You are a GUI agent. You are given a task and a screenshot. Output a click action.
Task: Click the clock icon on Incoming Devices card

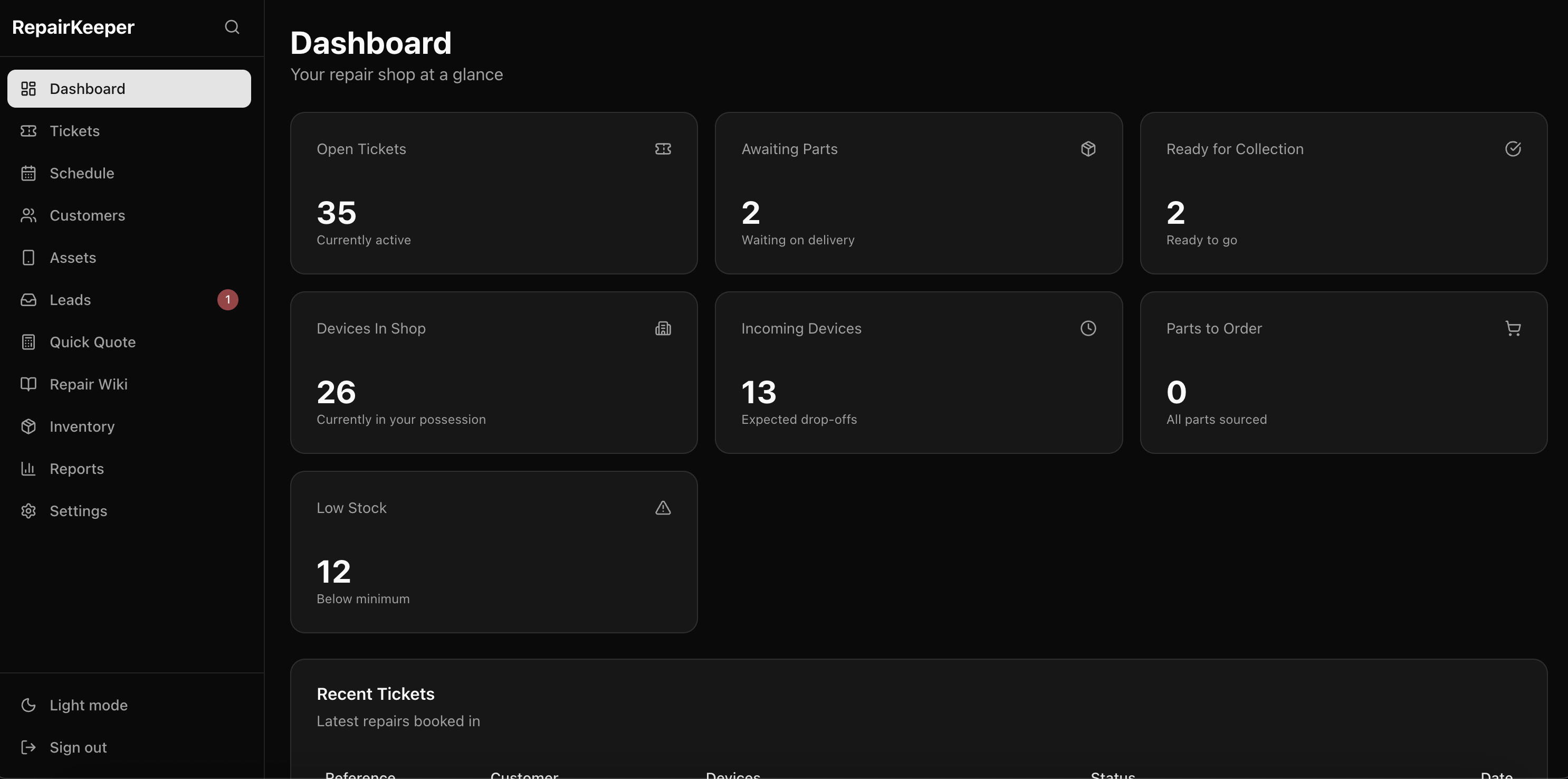point(1088,328)
